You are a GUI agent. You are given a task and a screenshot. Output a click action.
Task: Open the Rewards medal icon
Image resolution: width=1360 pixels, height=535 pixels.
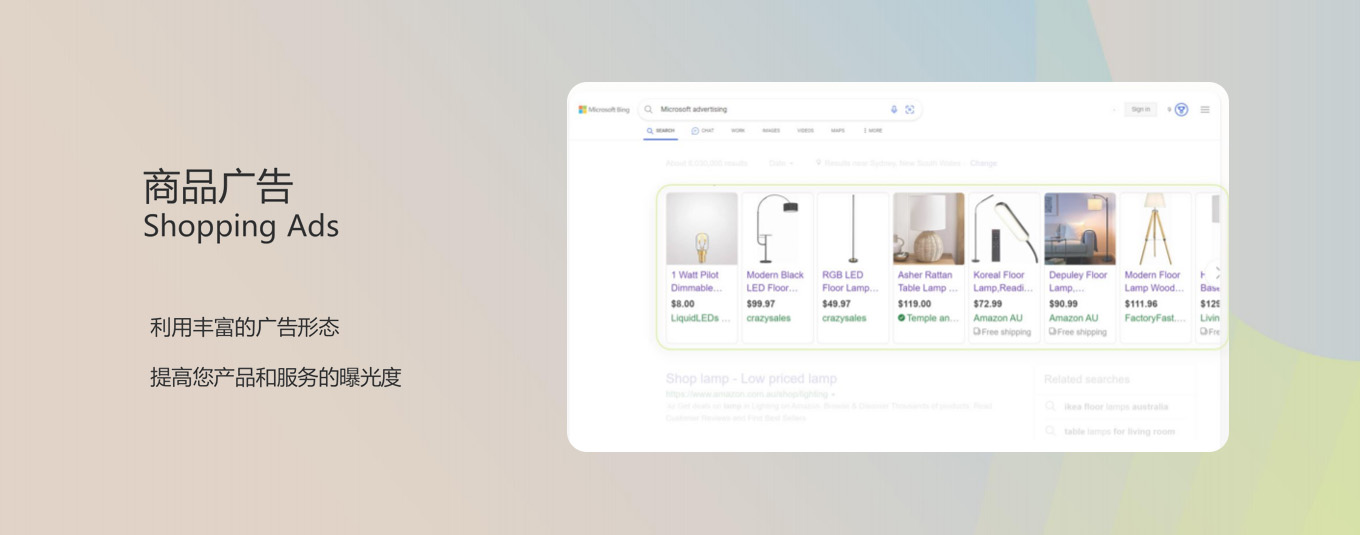click(1181, 110)
